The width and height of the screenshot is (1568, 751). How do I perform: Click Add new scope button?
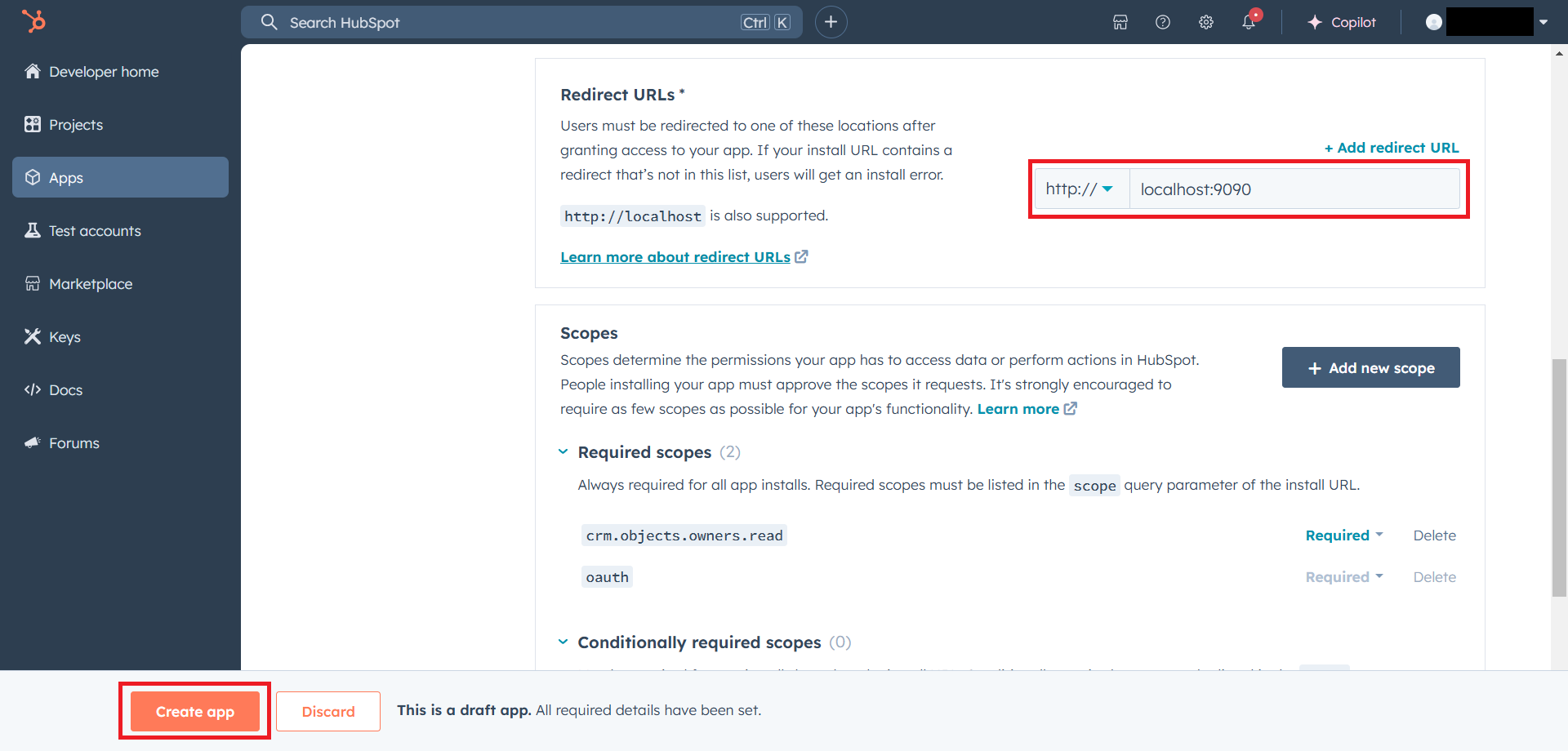point(1370,367)
